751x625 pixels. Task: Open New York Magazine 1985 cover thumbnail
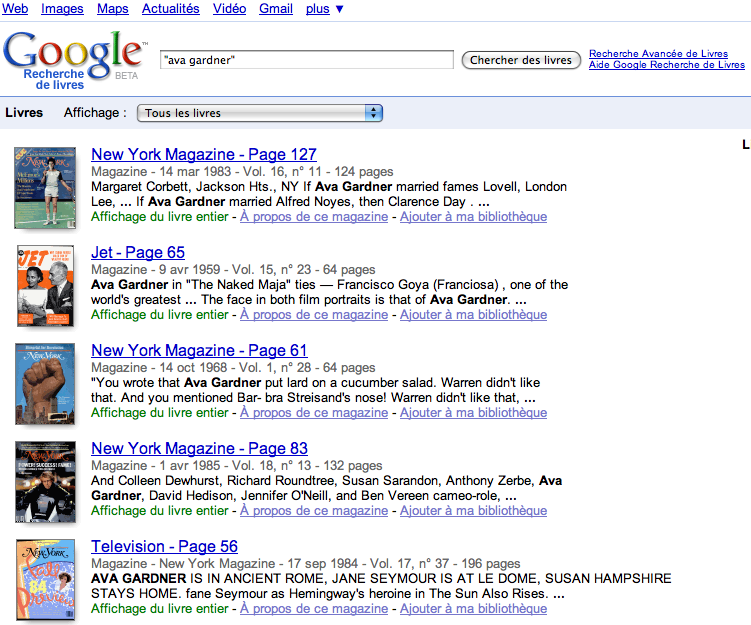pos(46,481)
